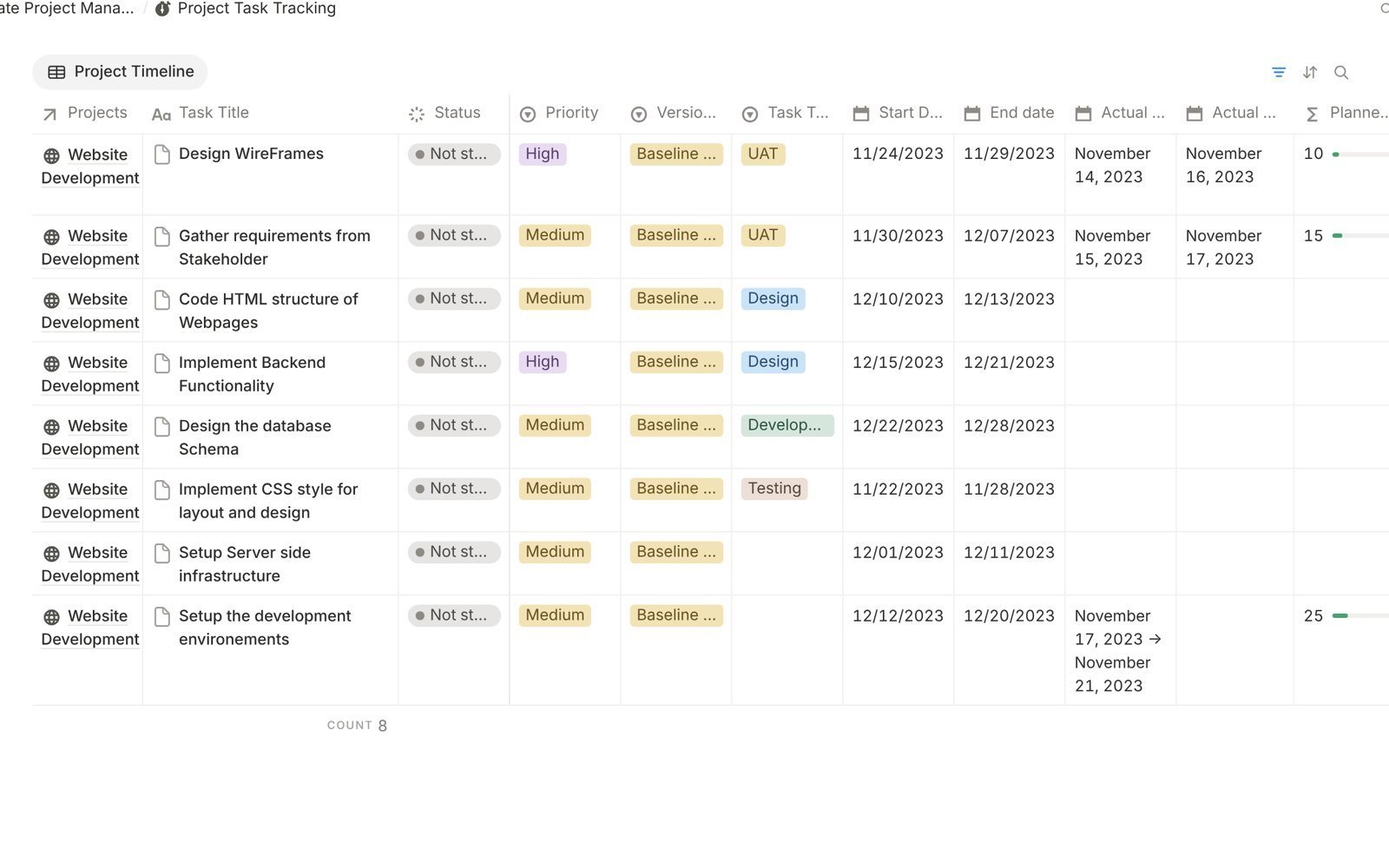Click globe icon in Design the database Schema row
This screenshot has width=1389, height=868.
[52, 427]
